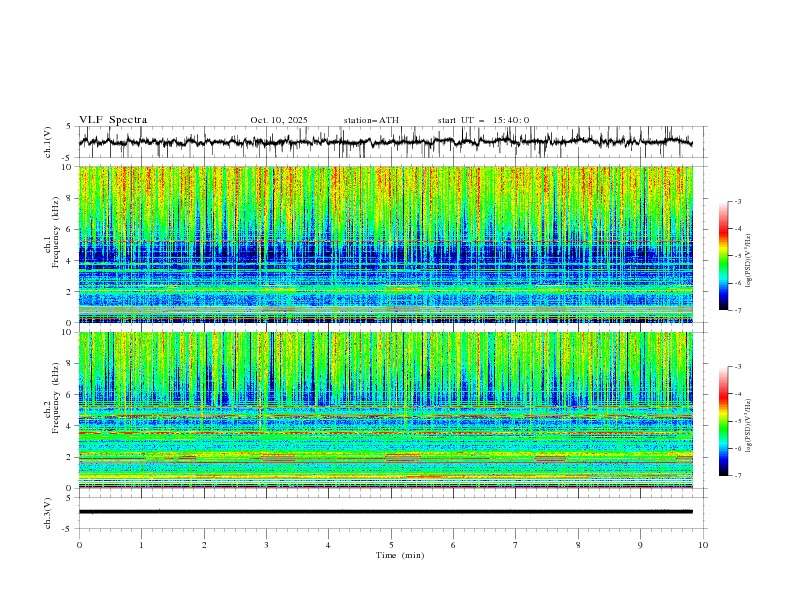Screen dimensions: 792x612
Task: Click the "start UT = 15:40:0" header text
Action: tap(483, 120)
